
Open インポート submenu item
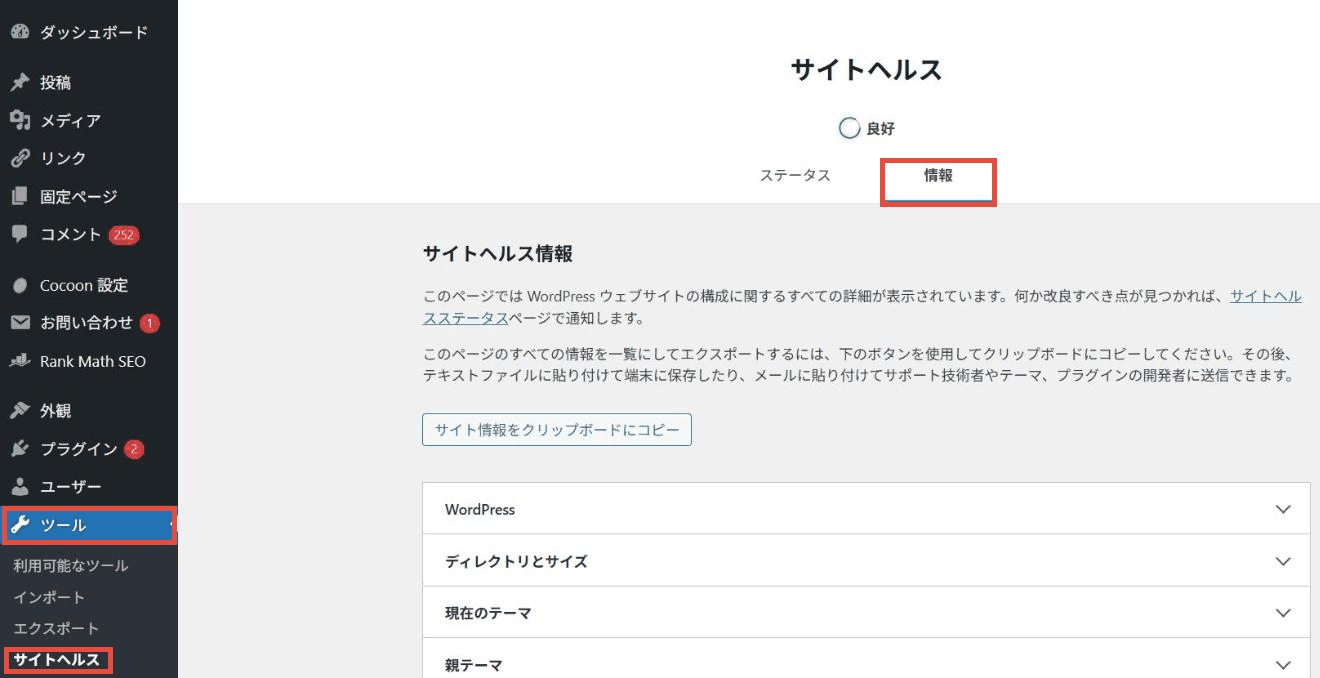point(49,597)
